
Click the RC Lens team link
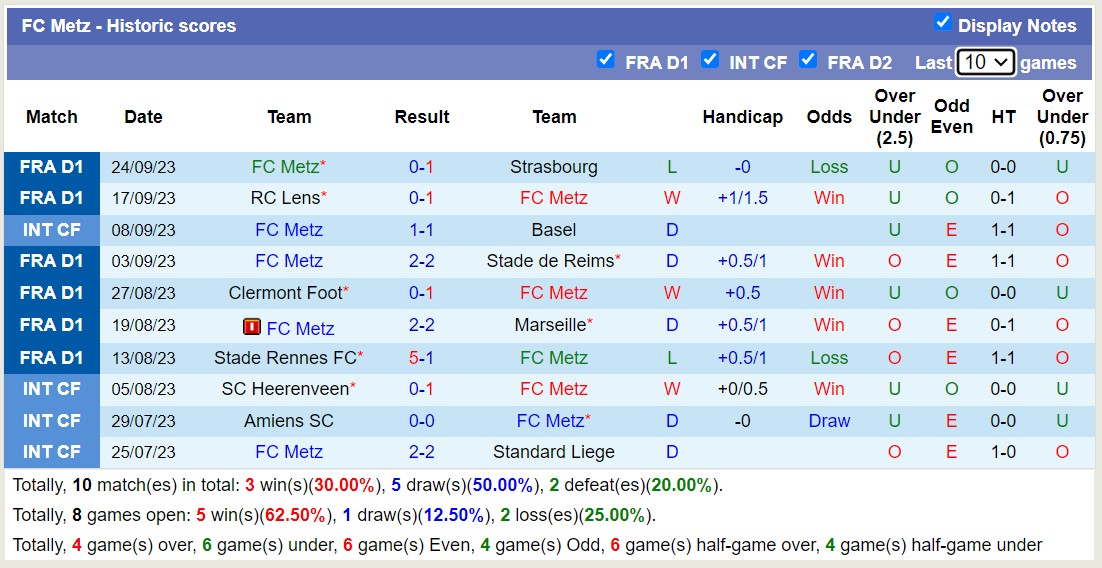[x=285, y=198]
